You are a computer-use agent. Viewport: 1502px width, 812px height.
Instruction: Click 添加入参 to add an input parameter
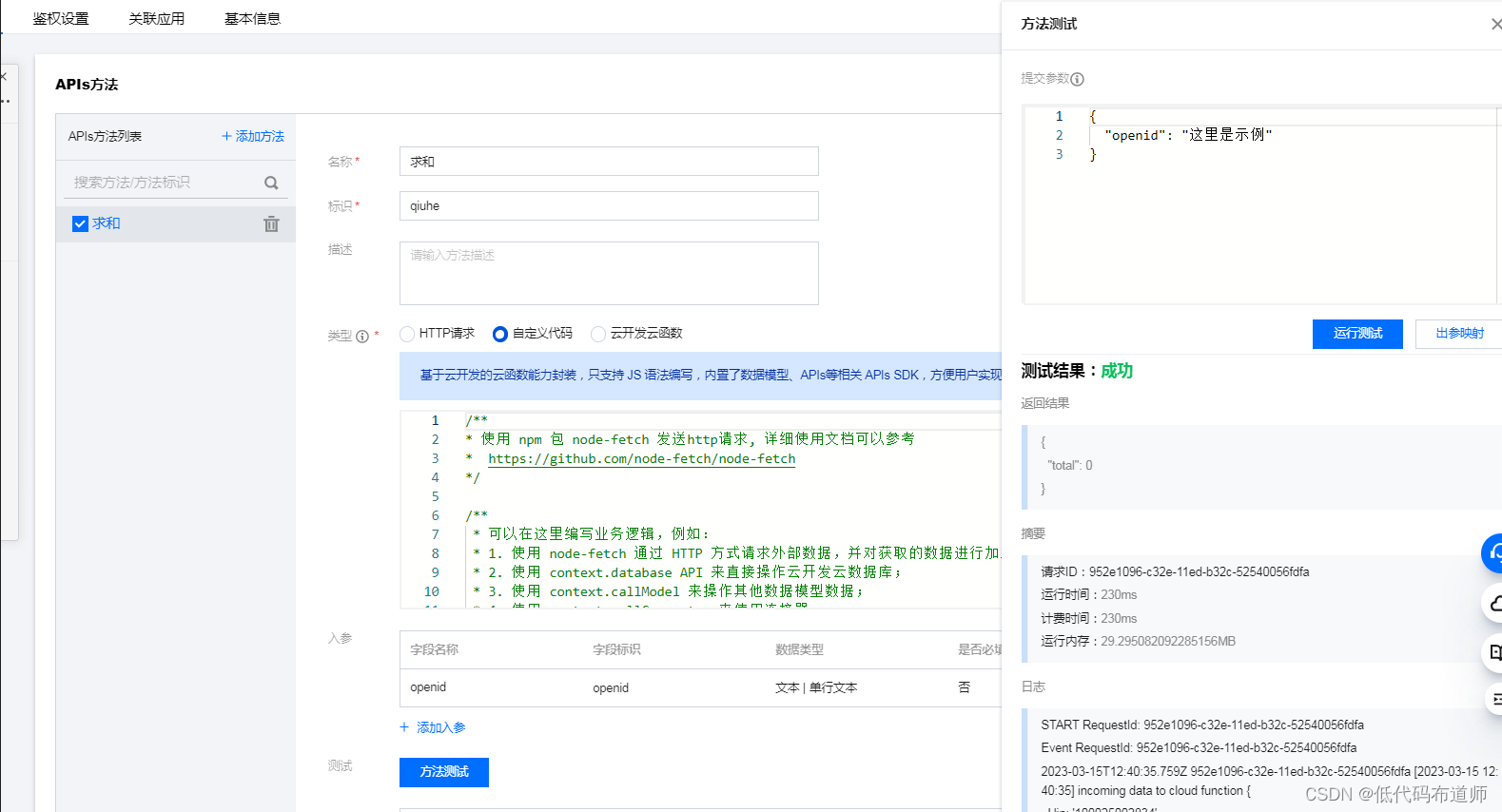(x=433, y=727)
